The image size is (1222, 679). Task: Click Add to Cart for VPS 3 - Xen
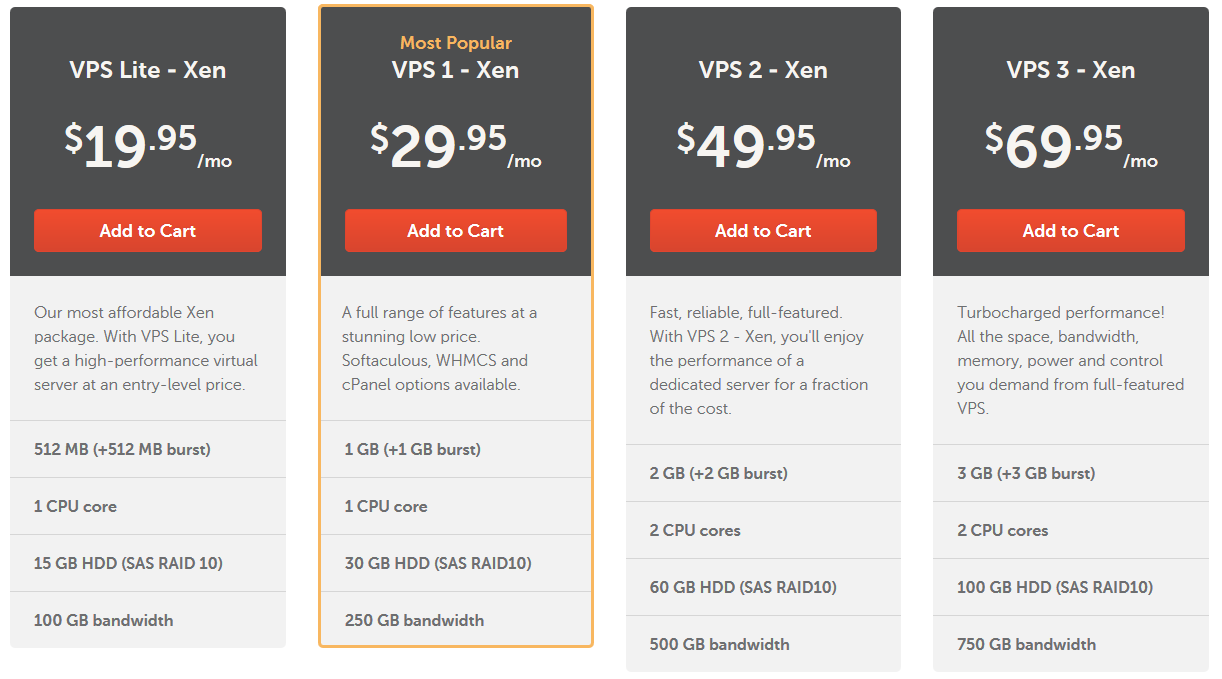(x=1070, y=230)
